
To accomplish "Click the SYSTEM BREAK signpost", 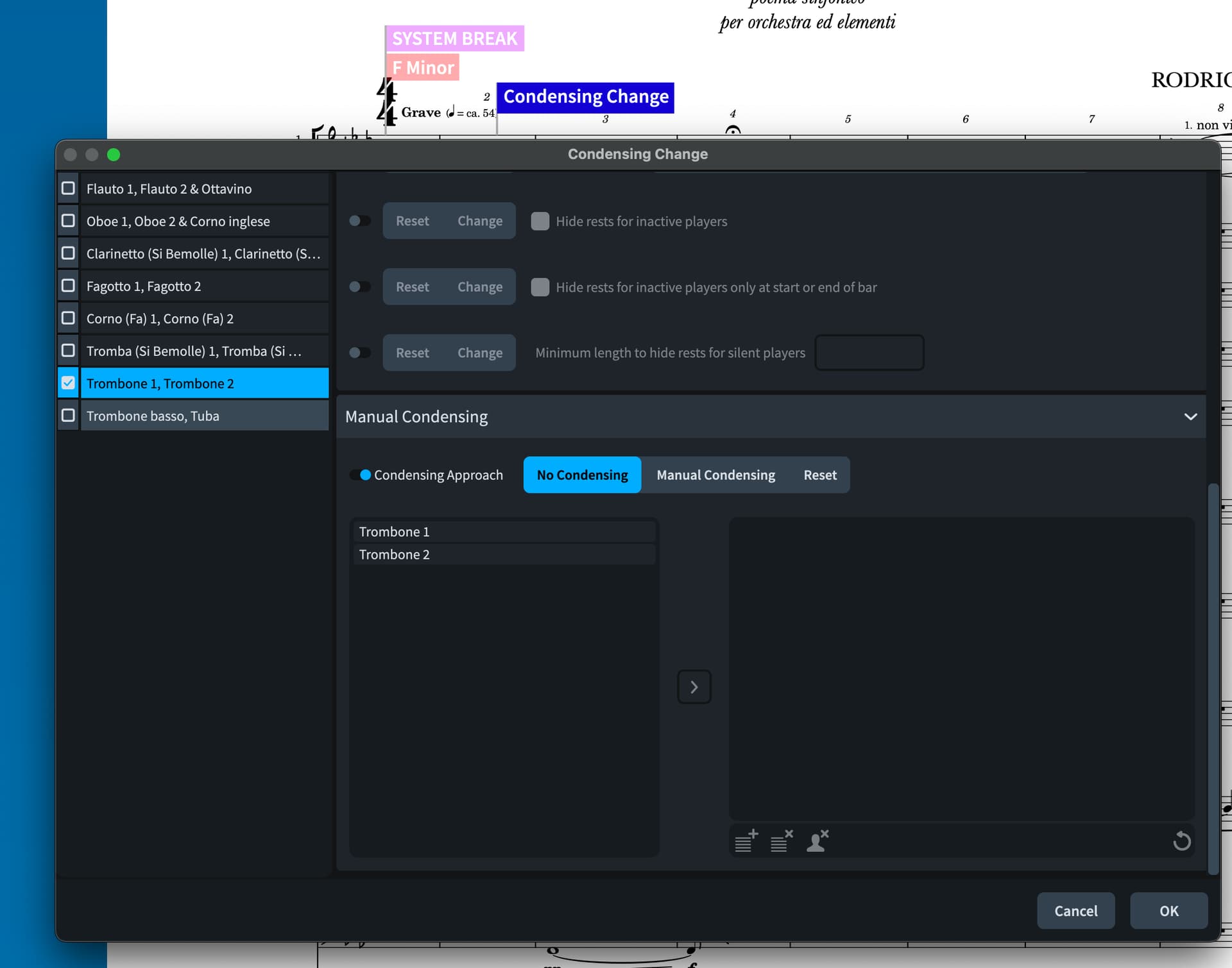I will (x=454, y=38).
